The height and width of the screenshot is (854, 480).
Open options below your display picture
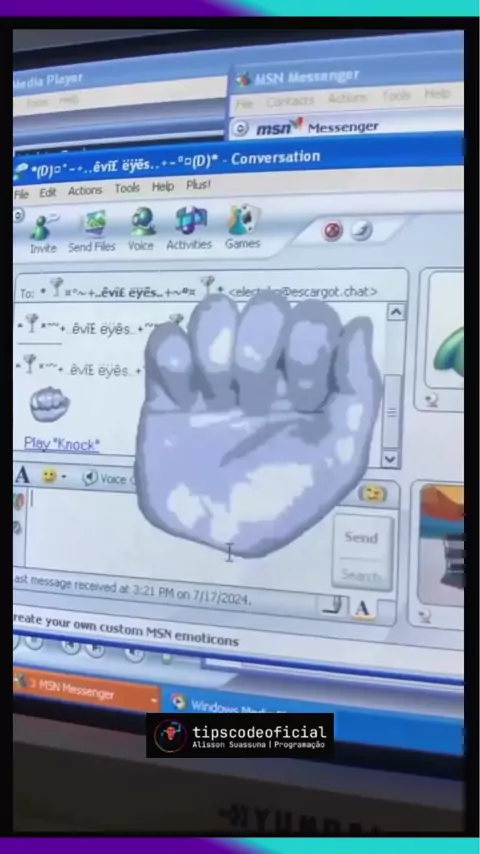(x=425, y=617)
